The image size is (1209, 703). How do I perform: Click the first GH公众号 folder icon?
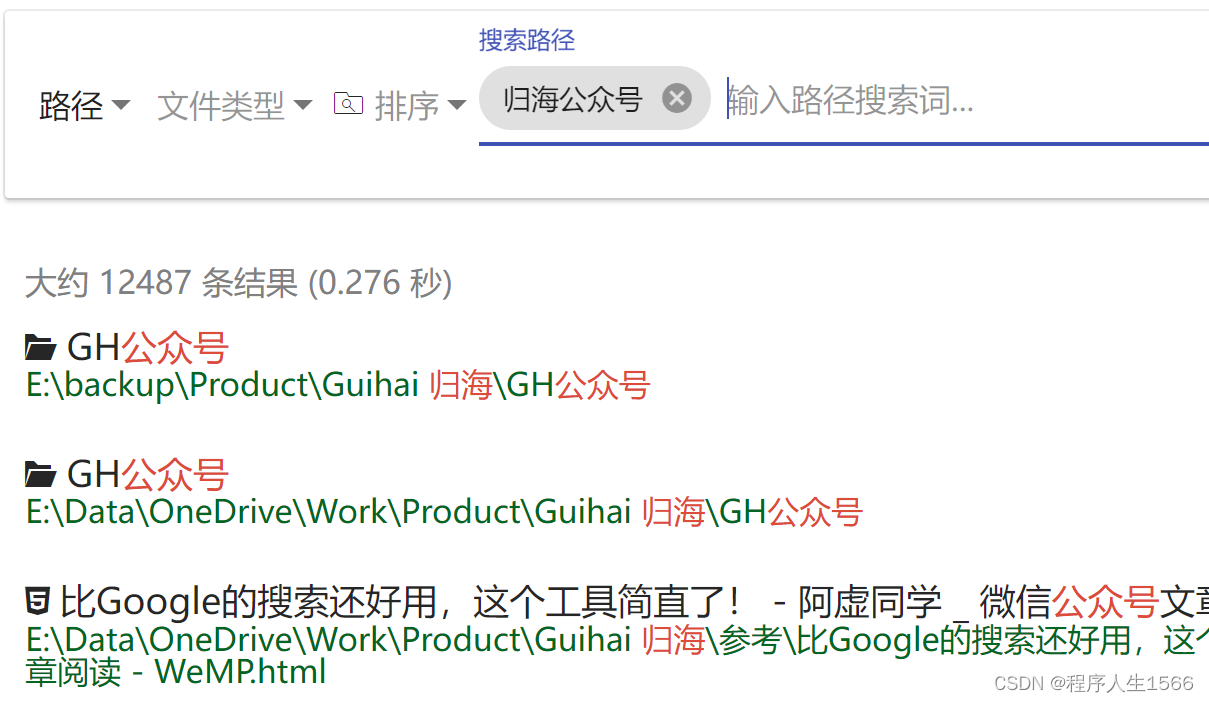coord(40,348)
